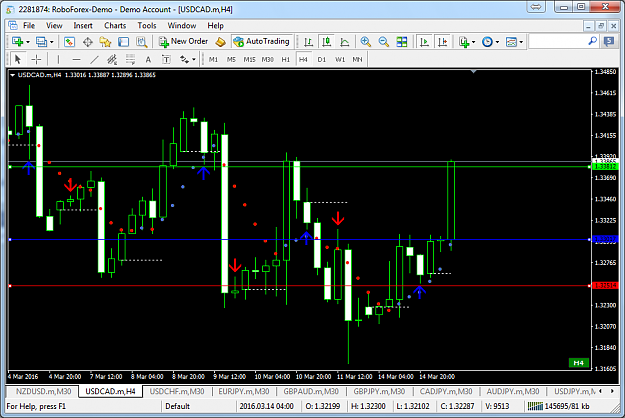Switch to M1 timeframe
Image resolution: width=625 pixels, height=418 pixels.
tap(213, 59)
